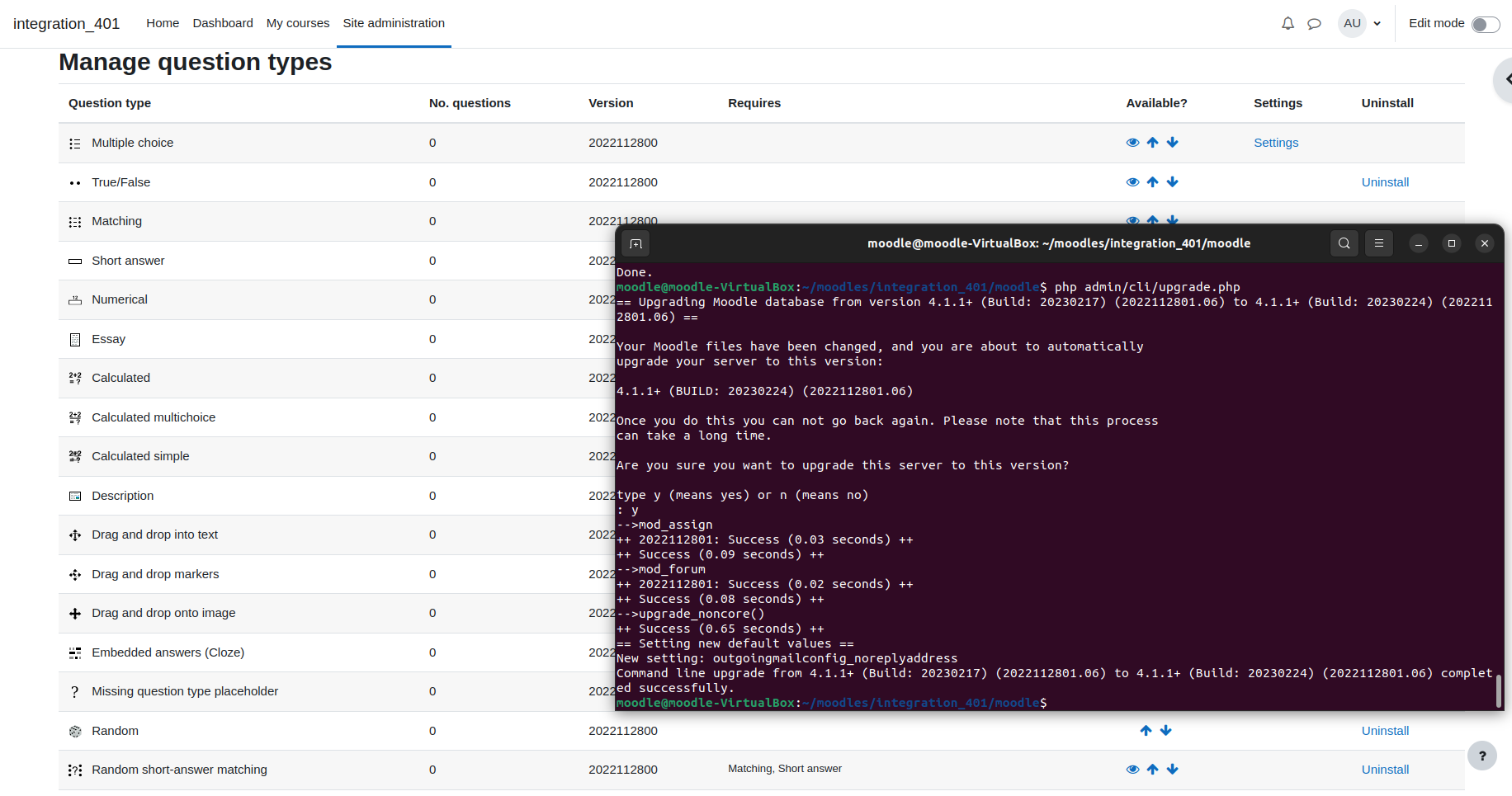Click the Matching question type icon
The height and width of the screenshot is (796, 1512).
click(75, 222)
